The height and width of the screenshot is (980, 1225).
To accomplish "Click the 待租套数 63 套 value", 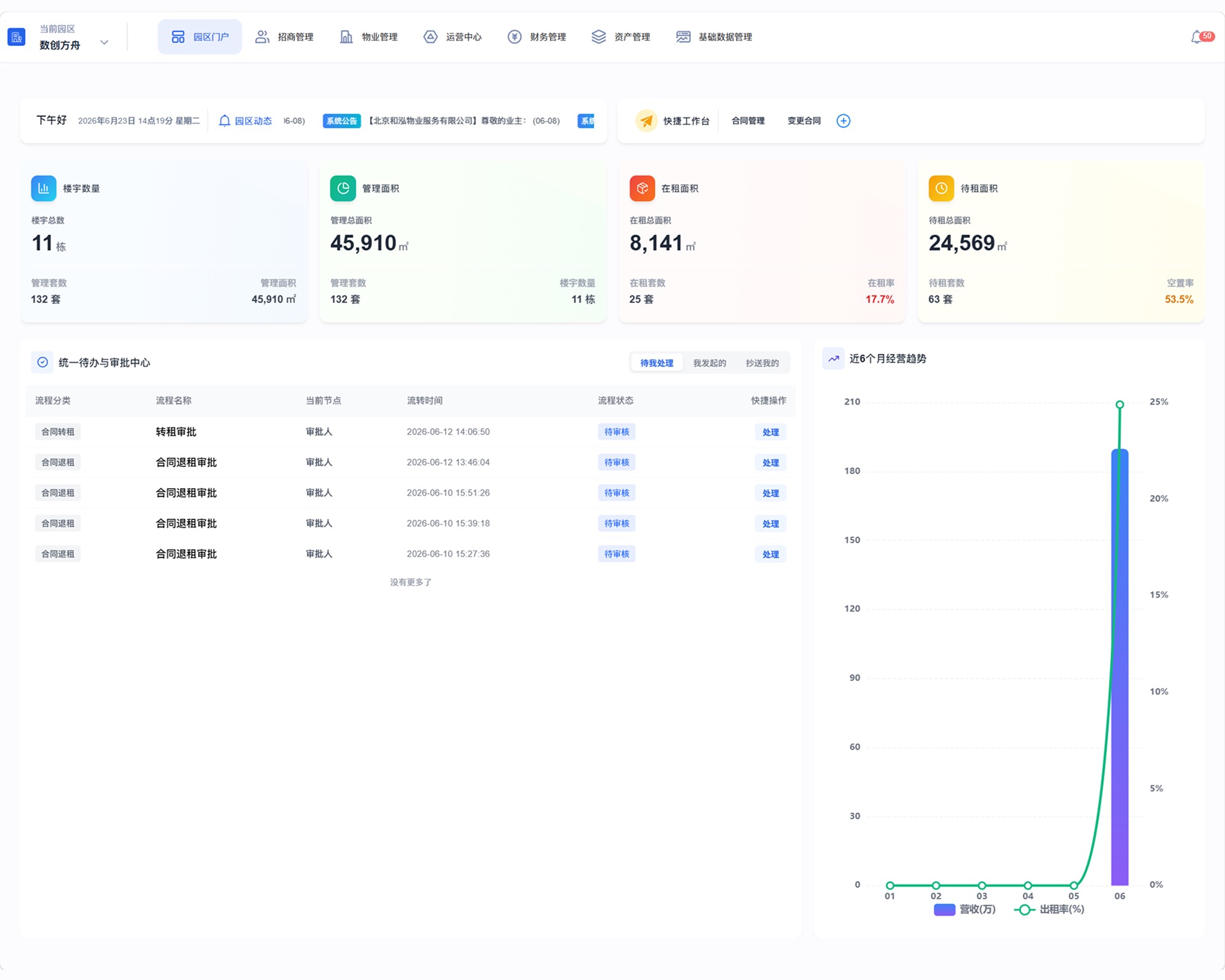I will click(940, 299).
